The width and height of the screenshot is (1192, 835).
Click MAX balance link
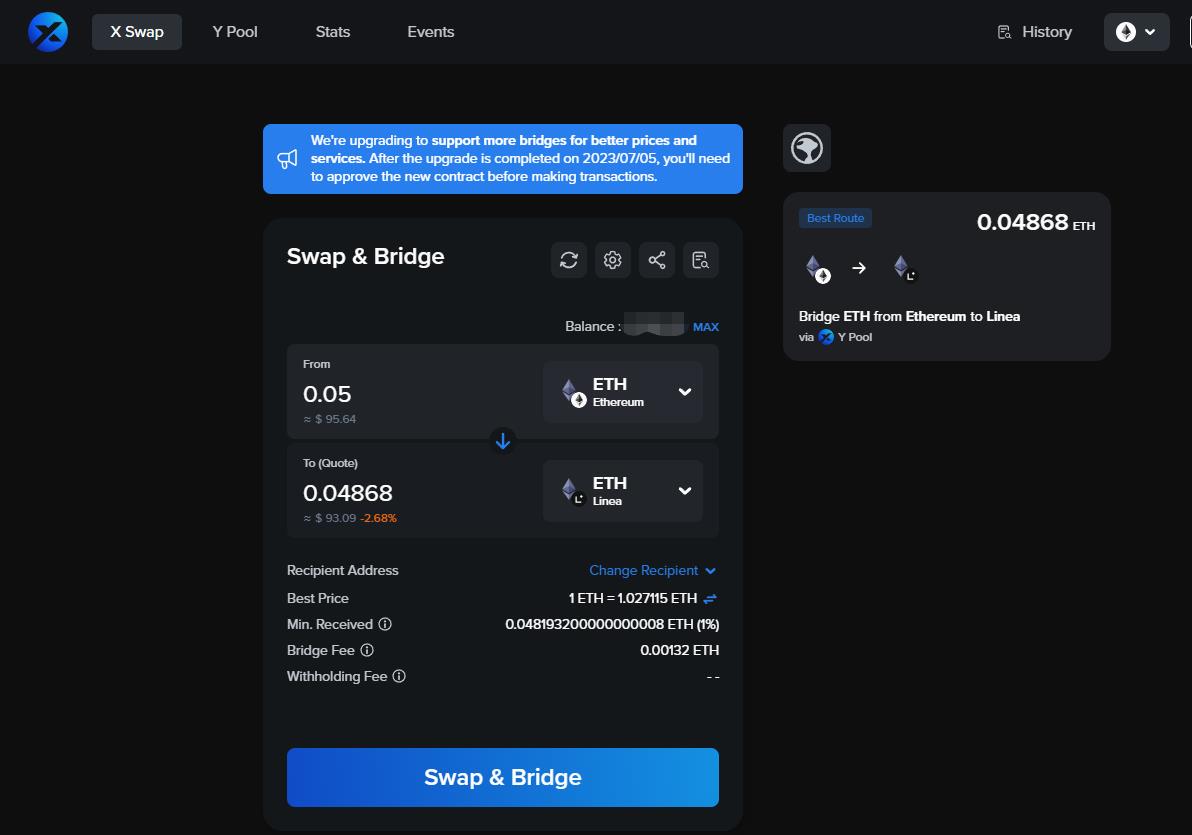706,327
